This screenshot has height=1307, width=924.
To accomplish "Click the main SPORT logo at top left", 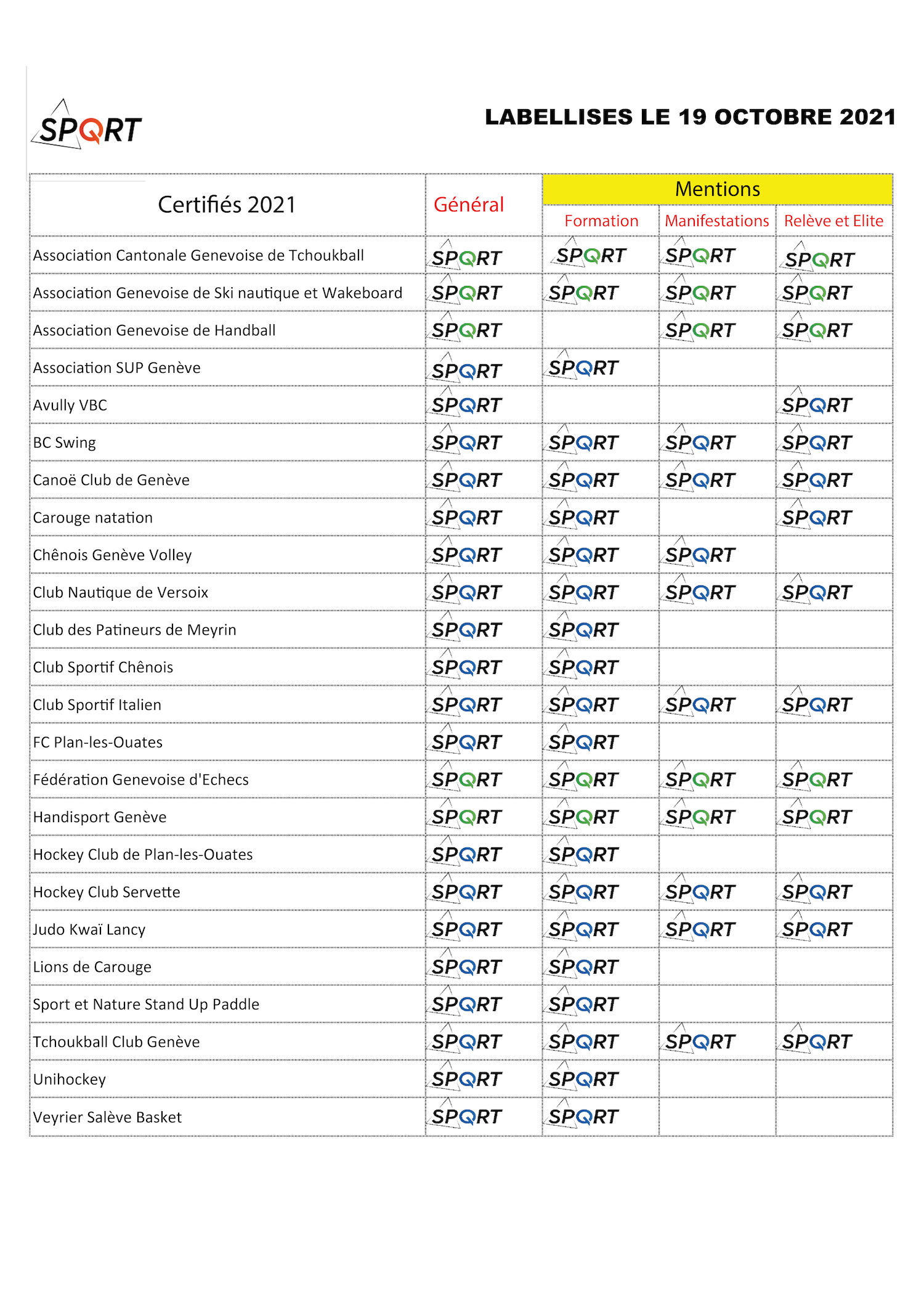I will (x=87, y=124).
